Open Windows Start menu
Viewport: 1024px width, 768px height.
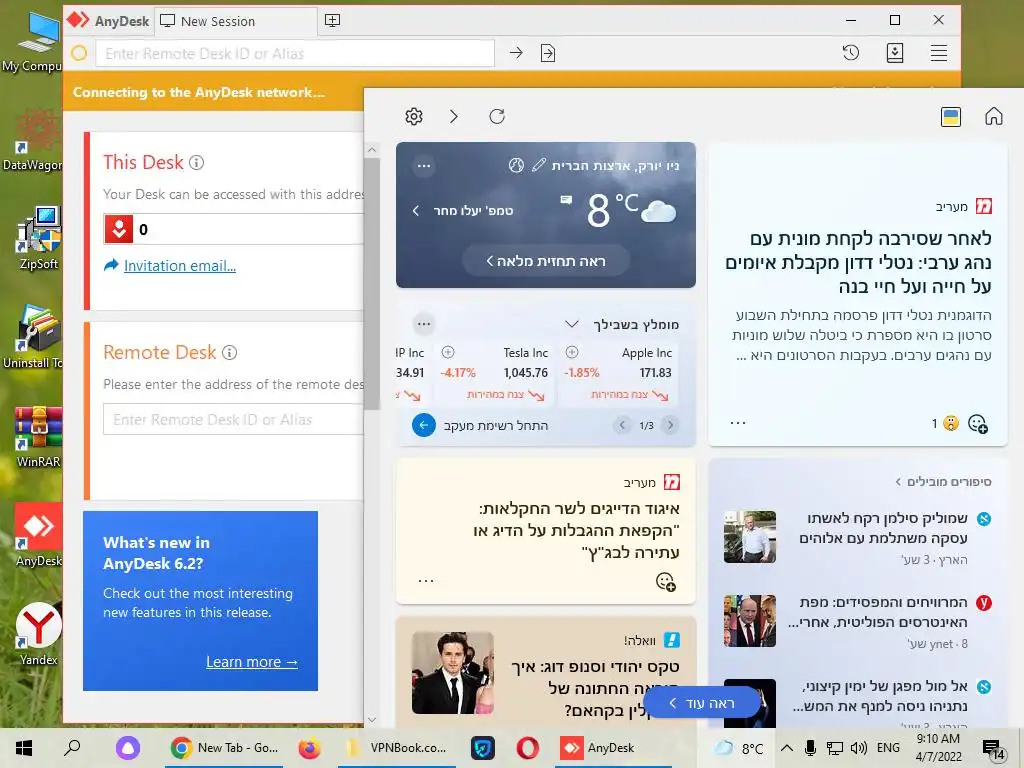tap(24, 748)
